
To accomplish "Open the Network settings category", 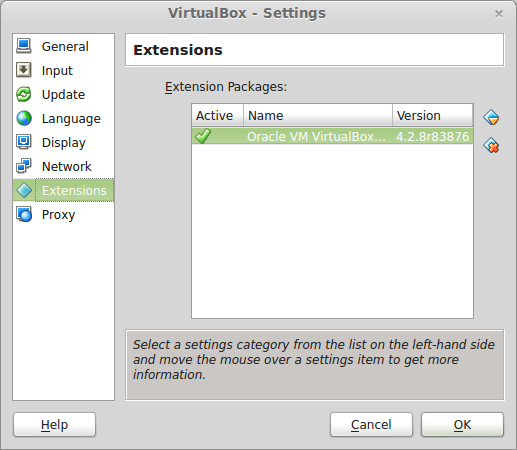I will pyautogui.click(x=66, y=166).
